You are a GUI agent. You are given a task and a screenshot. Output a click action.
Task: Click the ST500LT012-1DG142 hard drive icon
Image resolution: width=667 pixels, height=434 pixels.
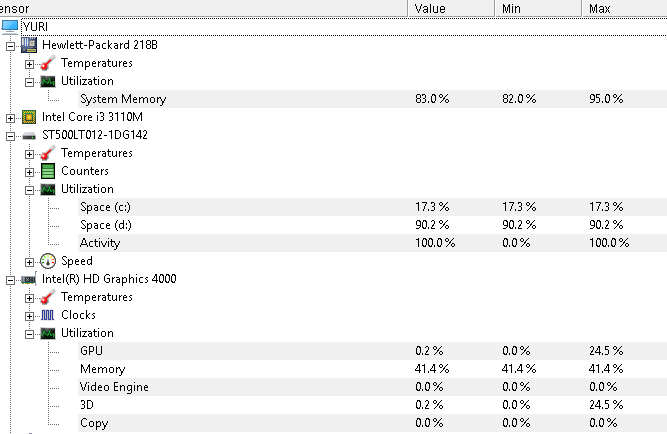(x=29, y=135)
